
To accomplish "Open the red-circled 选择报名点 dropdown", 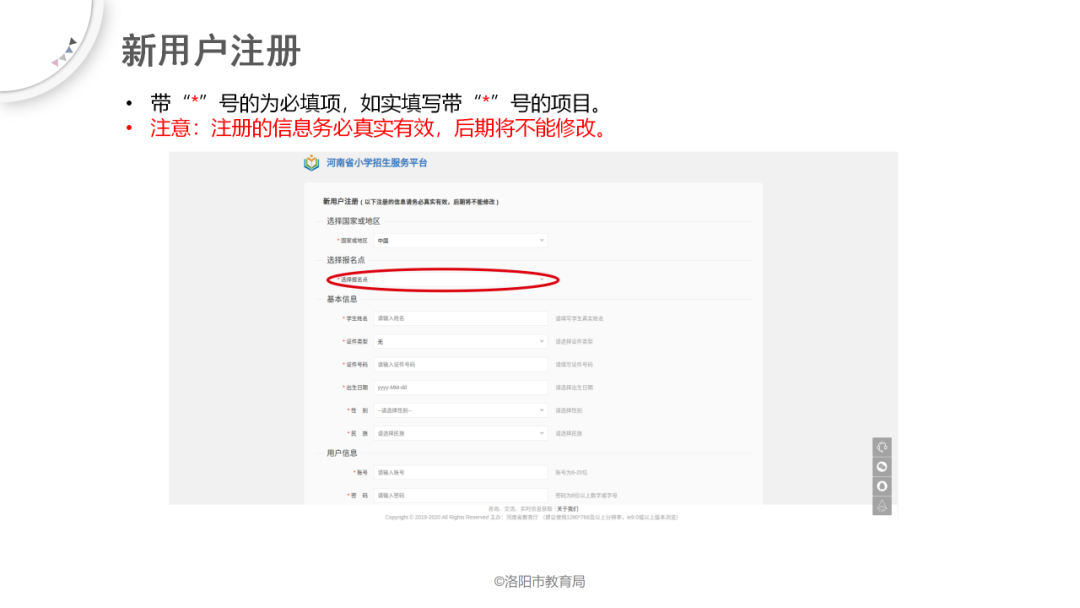I will pyautogui.click(x=460, y=280).
